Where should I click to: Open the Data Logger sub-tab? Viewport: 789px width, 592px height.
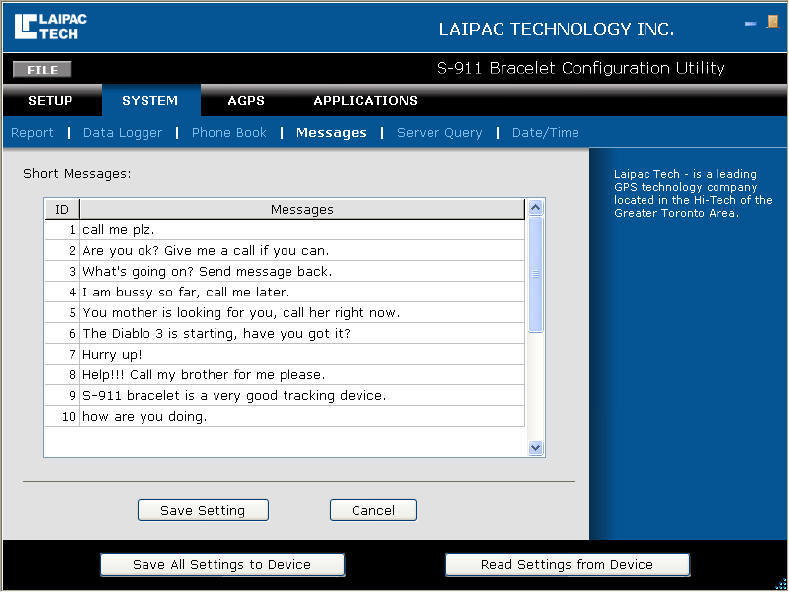click(122, 133)
